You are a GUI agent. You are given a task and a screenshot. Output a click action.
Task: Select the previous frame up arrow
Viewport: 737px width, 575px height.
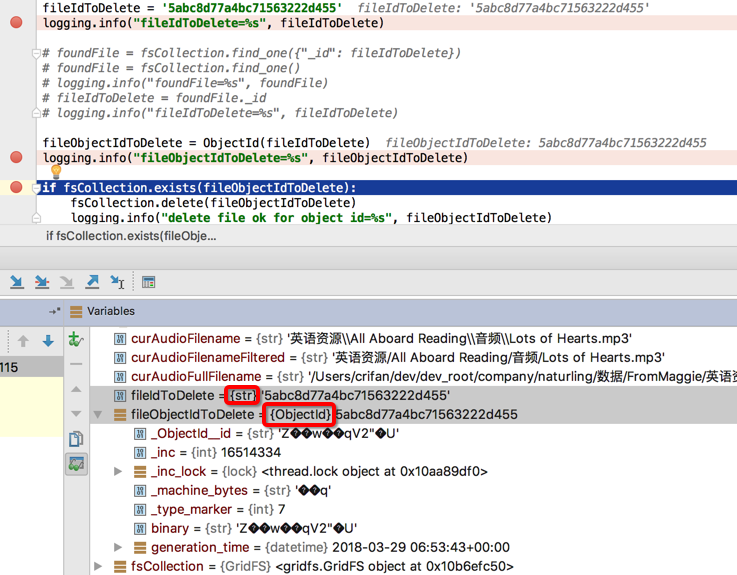[23, 341]
